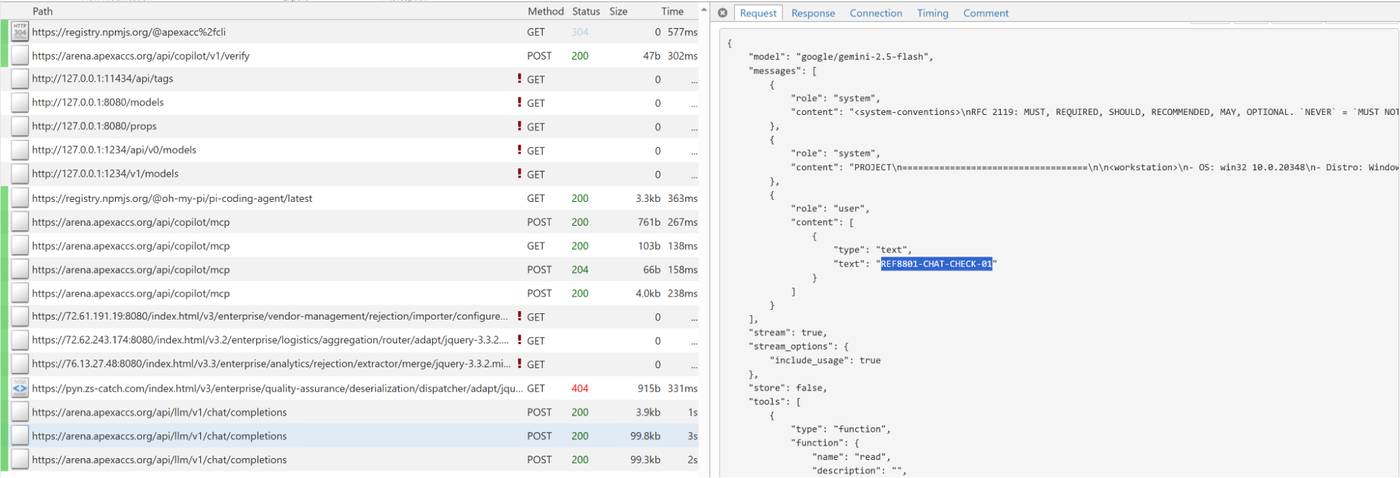Click the error mark on 8080/props row
Viewport: 1400px width, 478px height.
[519, 127]
